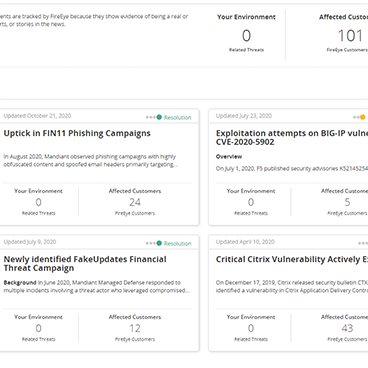
Task: Select the 24 affected customers count on FIN11 card
Action: tap(135, 202)
